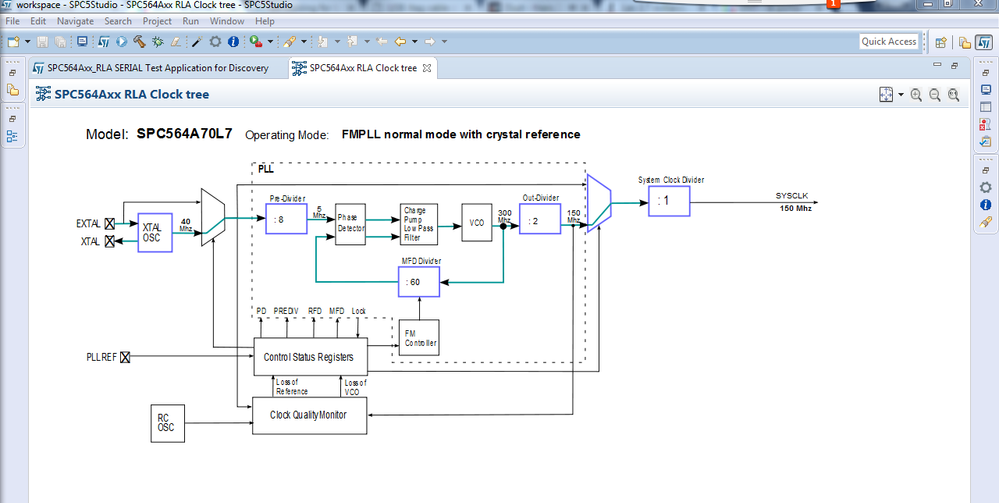Click the Forward navigation arrow
999x503 pixels.
point(430,41)
